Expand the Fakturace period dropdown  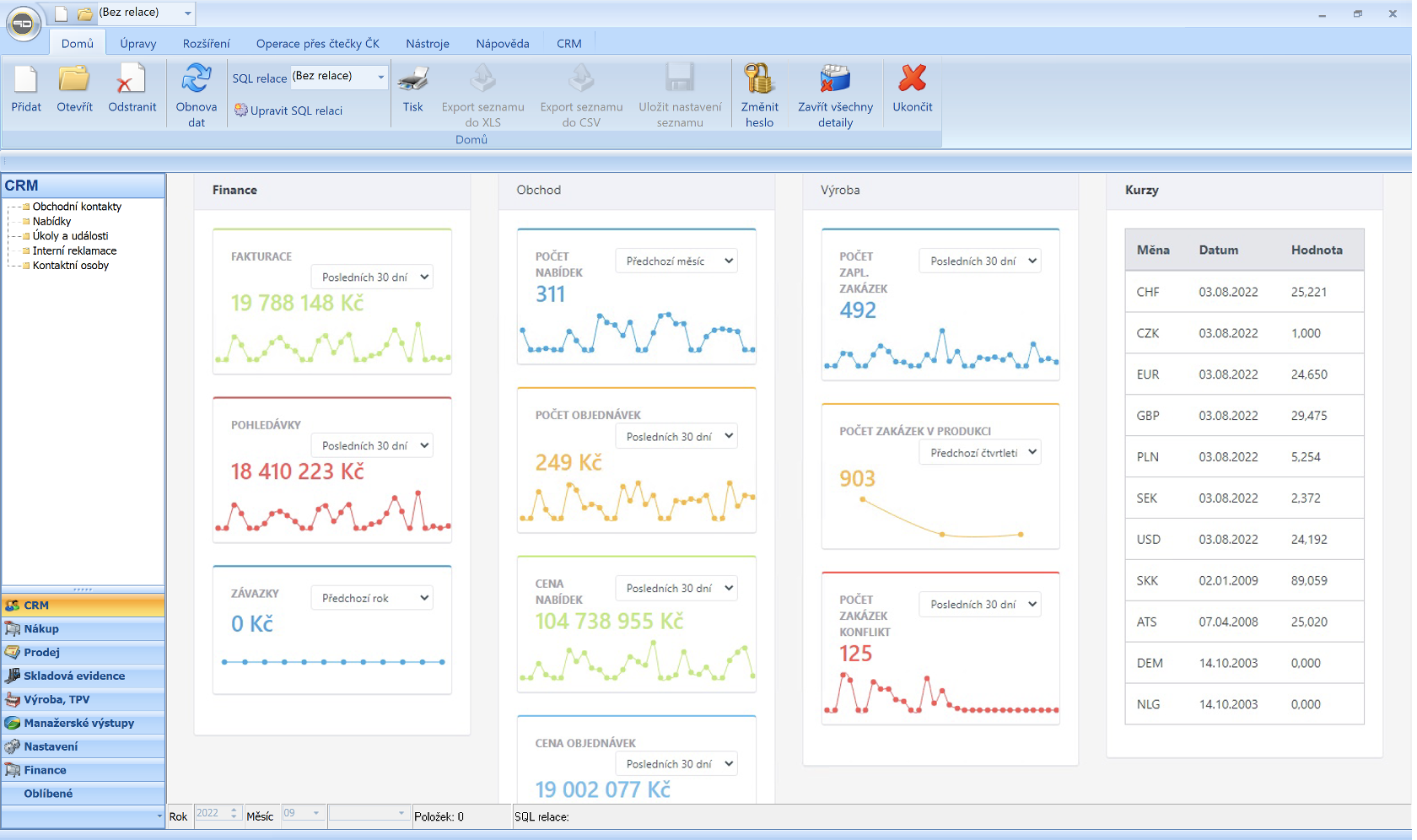click(372, 277)
